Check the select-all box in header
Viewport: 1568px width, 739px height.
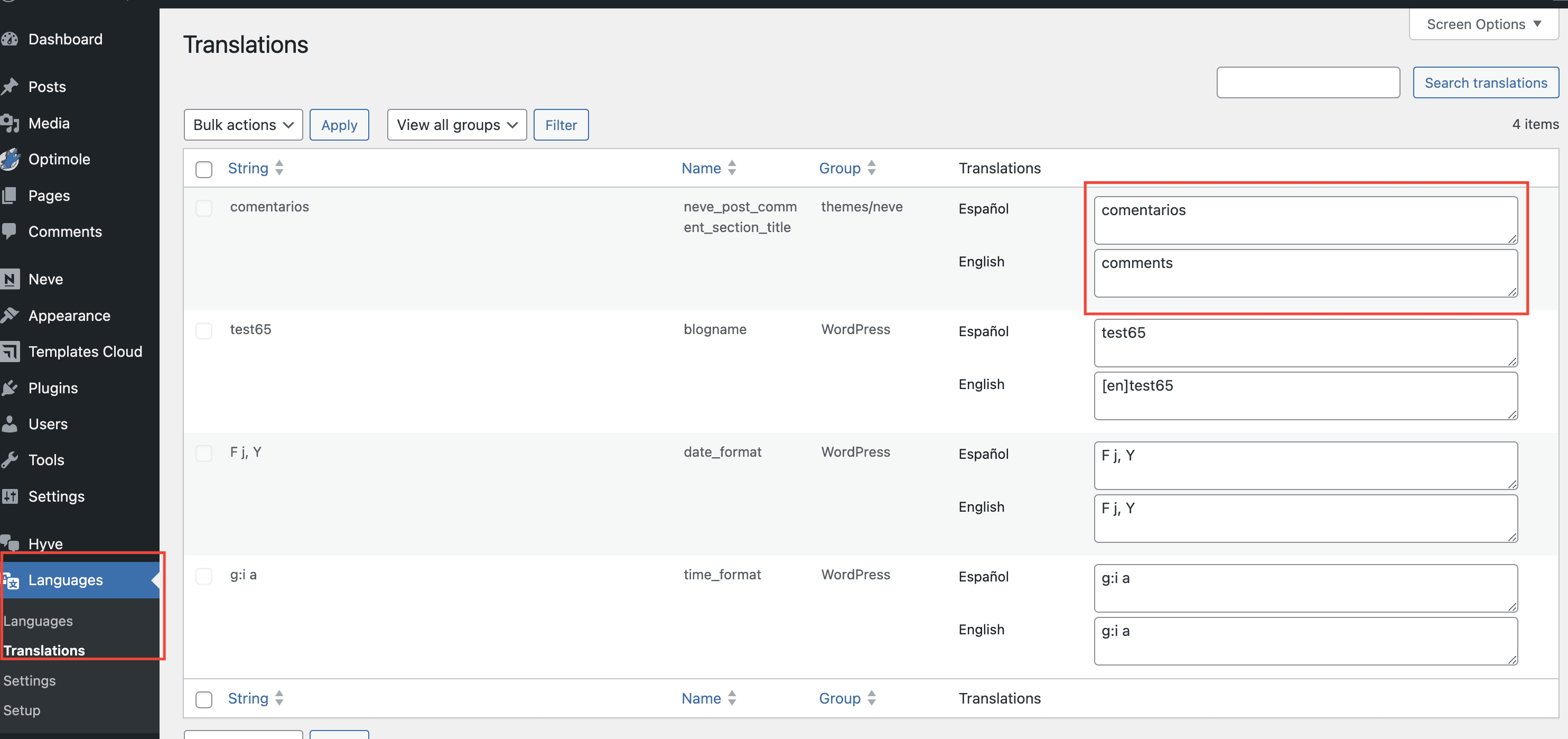coord(204,169)
